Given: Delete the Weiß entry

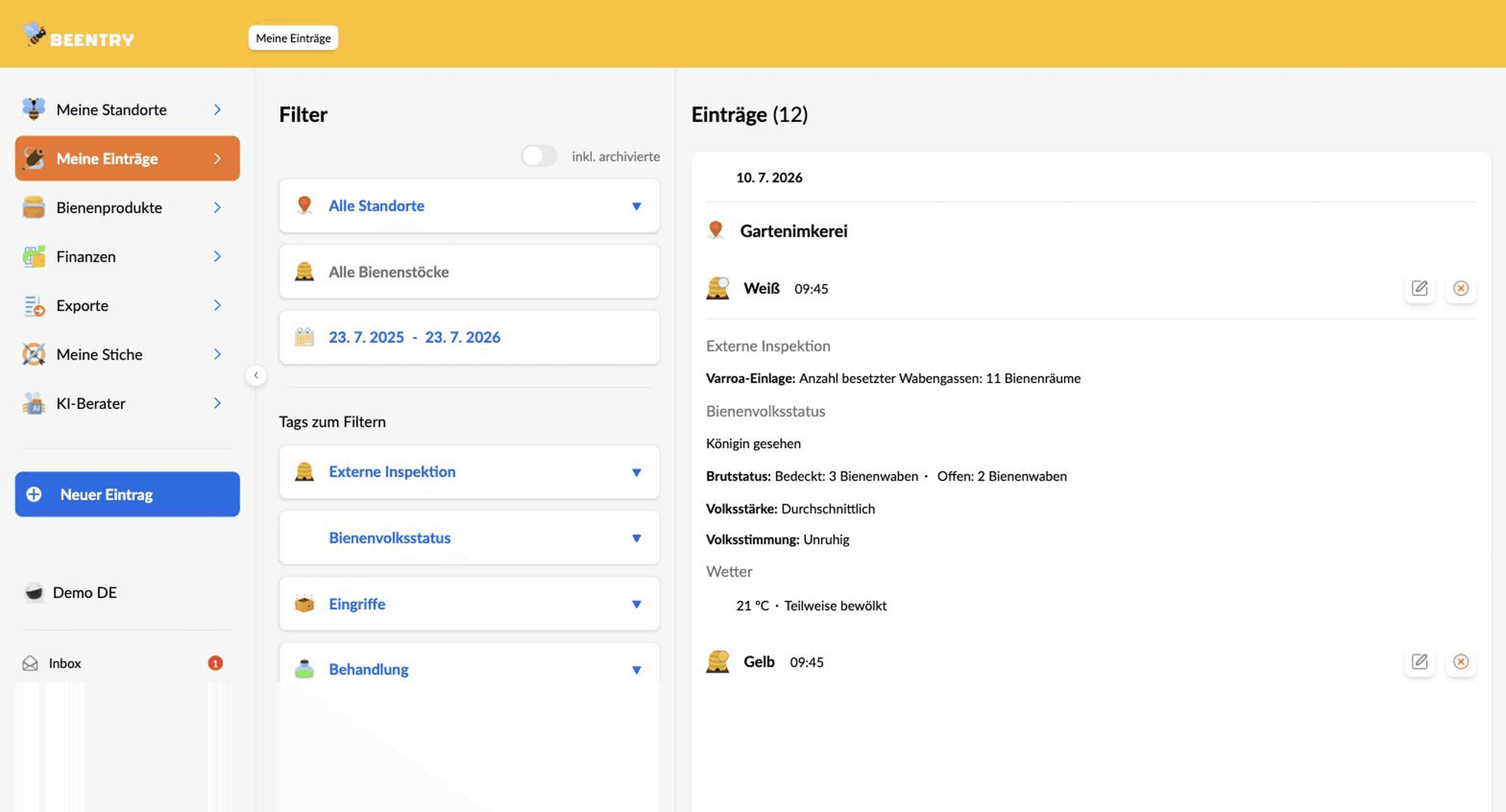Looking at the screenshot, I should (x=1460, y=288).
